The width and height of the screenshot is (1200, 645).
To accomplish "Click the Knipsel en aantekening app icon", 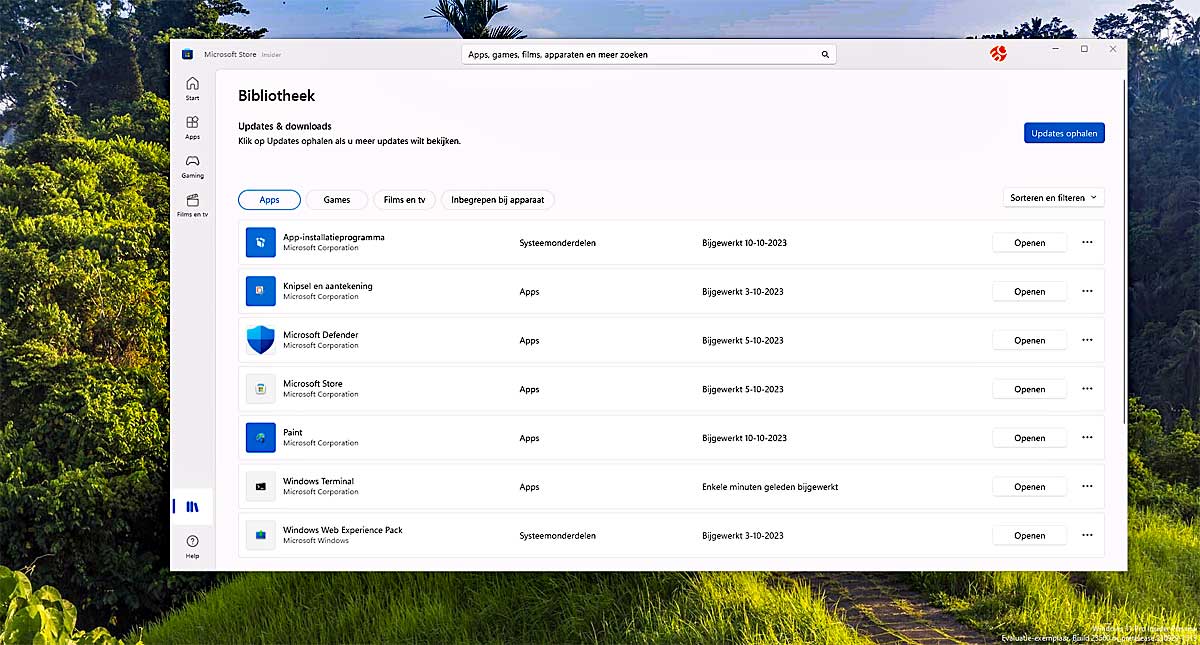I will [x=260, y=291].
